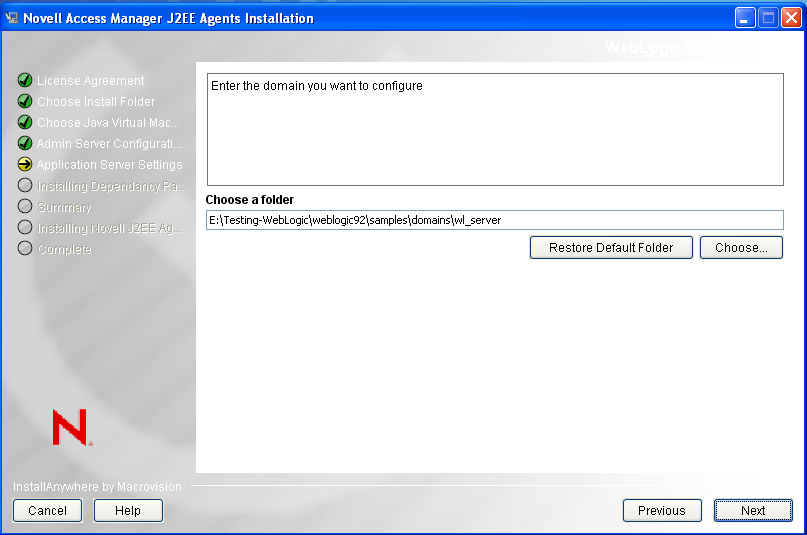
Task: Select the Summary step label
Action: 64,207
